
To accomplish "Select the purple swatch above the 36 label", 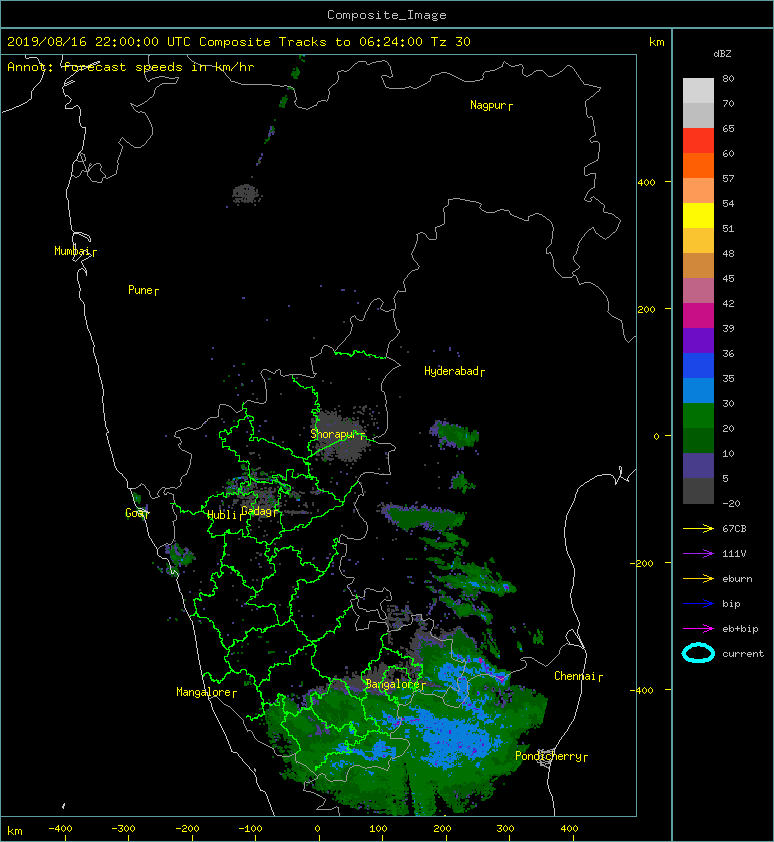I will tap(698, 340).
